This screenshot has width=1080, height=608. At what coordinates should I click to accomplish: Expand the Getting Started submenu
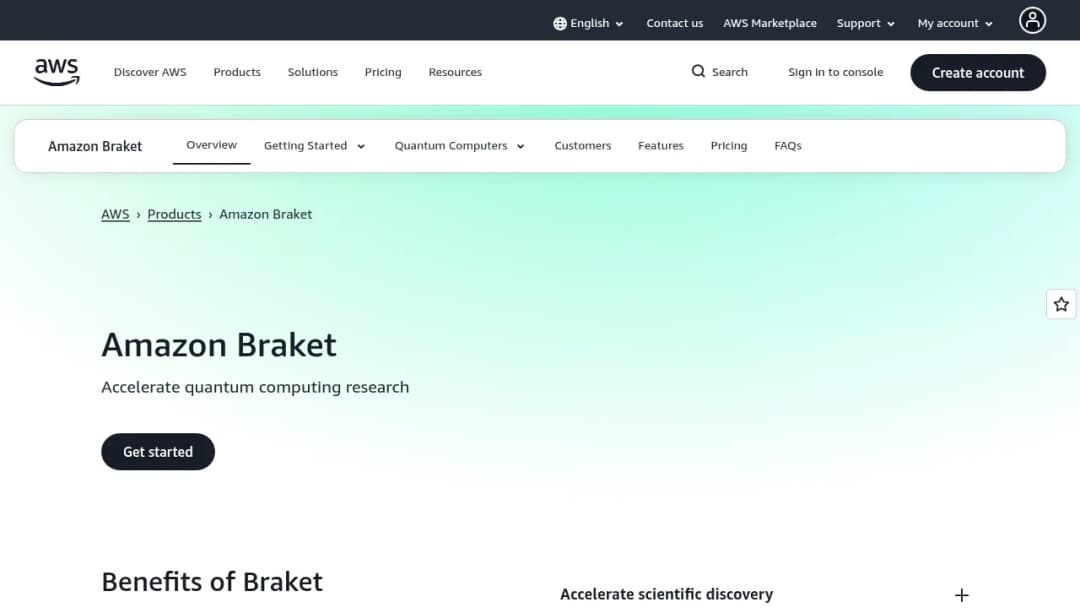tap(314, 146)
